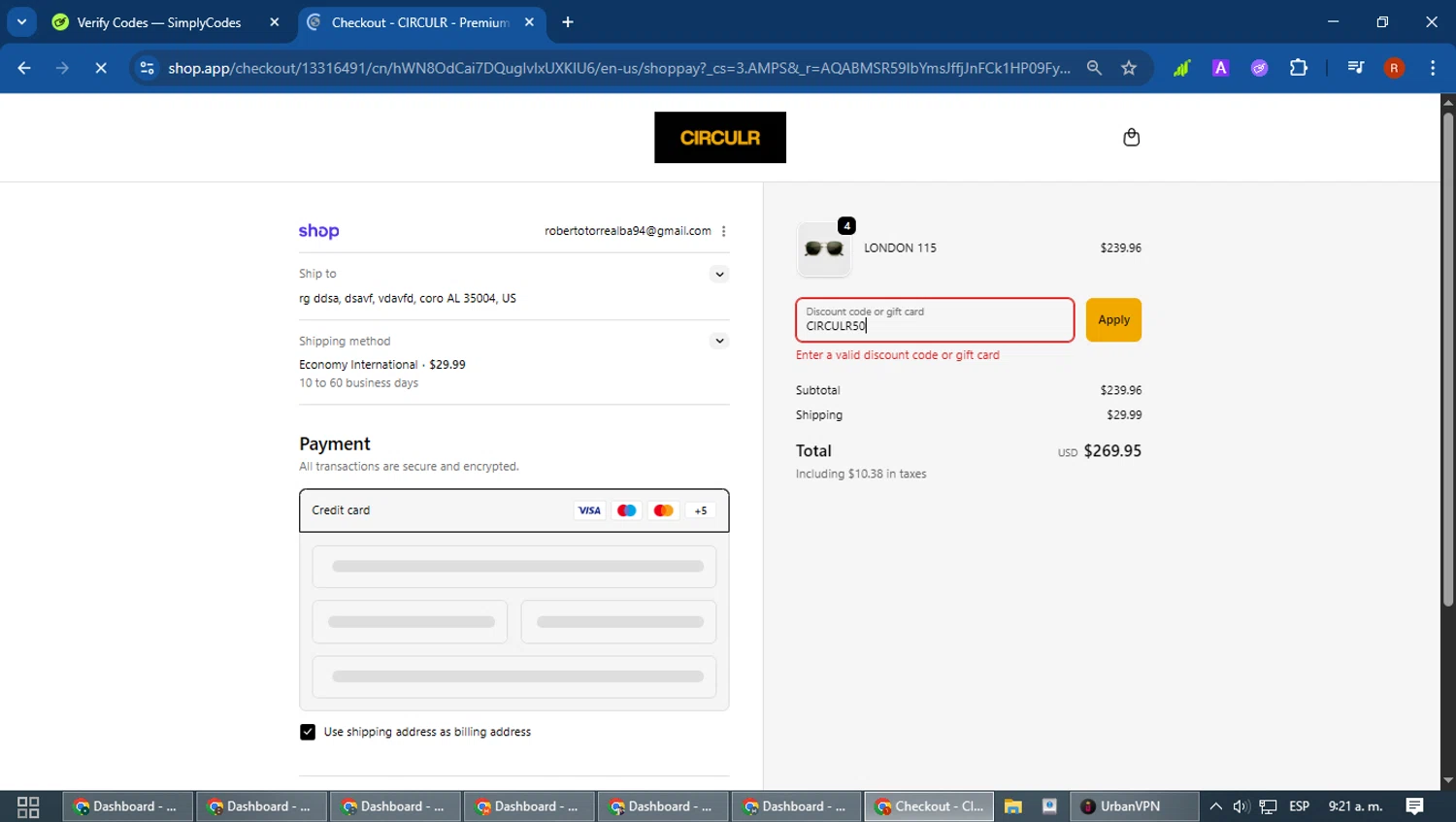Click the shipping address text line
The height and width of the screenshot is (822, 1456).
tap(408, 298)
